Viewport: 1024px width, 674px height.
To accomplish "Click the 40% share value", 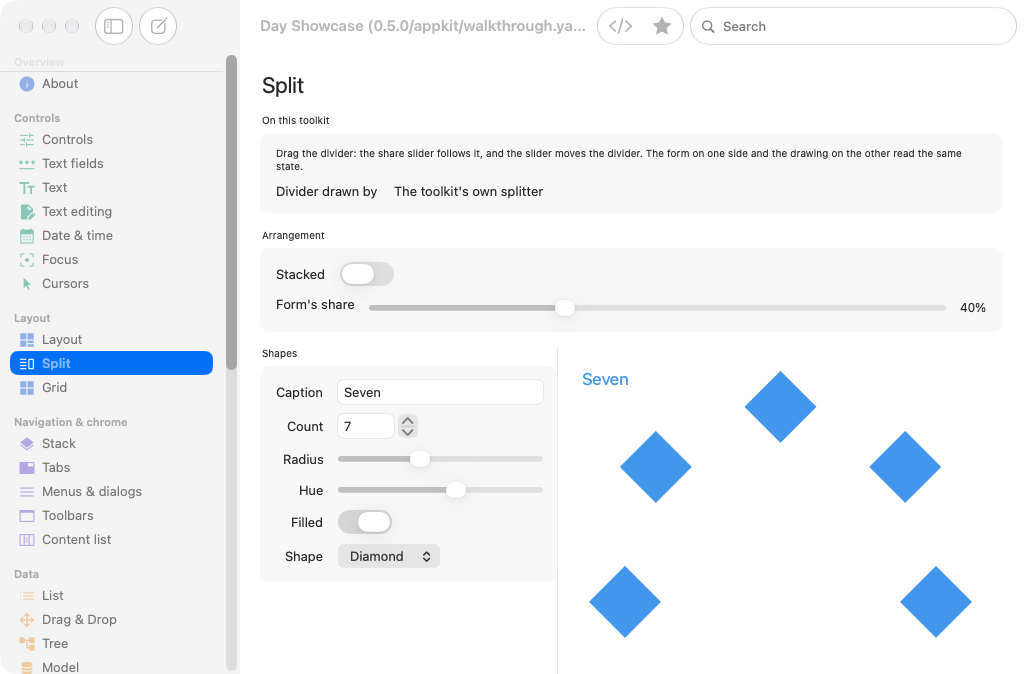I will pyautogui.click(x=972, y=308).
